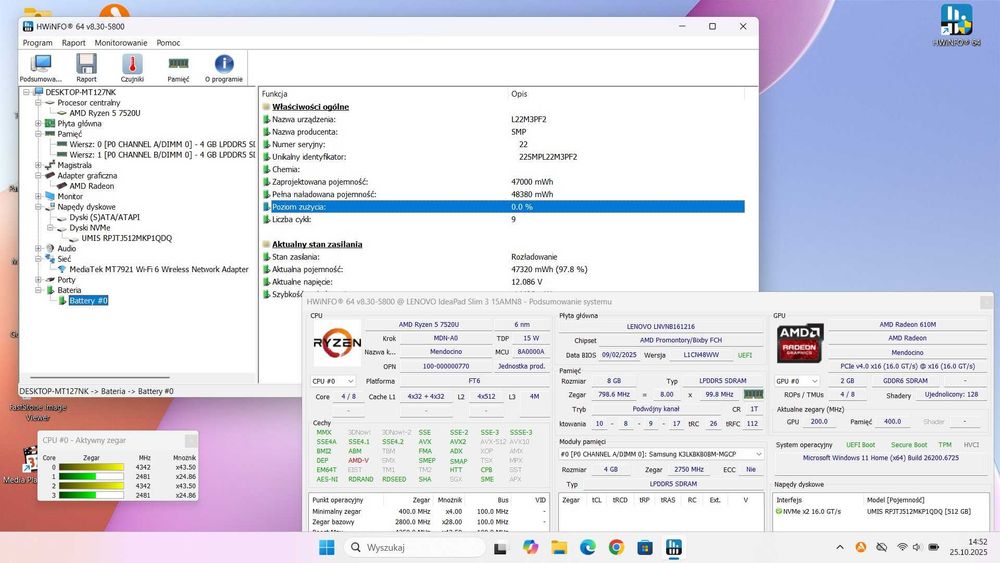This screenshot has width=1000, height=563.
Task: Select AMD Ryzen 5 7520U in tree
Action: tap(105, 113)
